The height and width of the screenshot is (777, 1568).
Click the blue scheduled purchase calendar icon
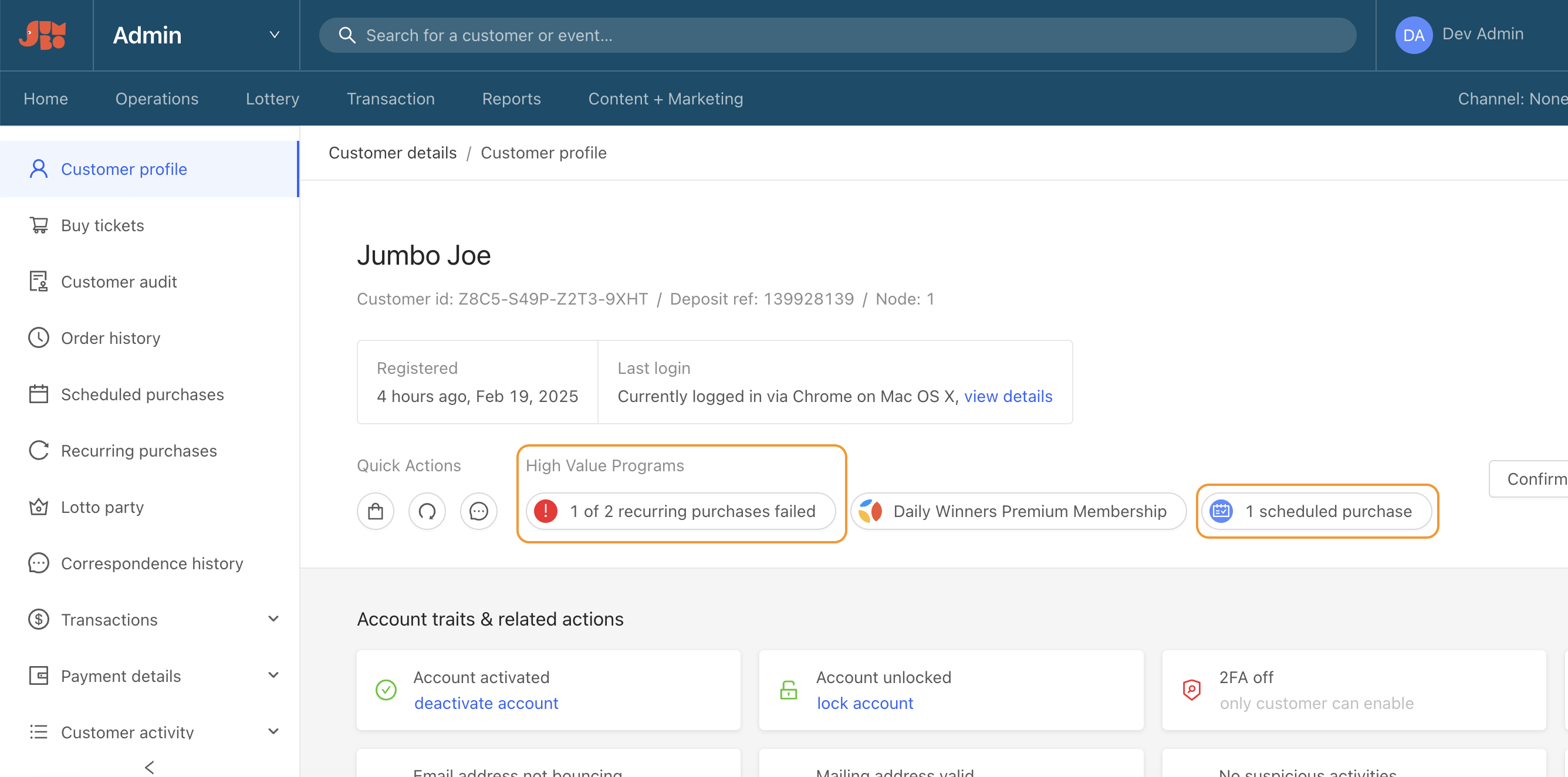coord(1221,511)
